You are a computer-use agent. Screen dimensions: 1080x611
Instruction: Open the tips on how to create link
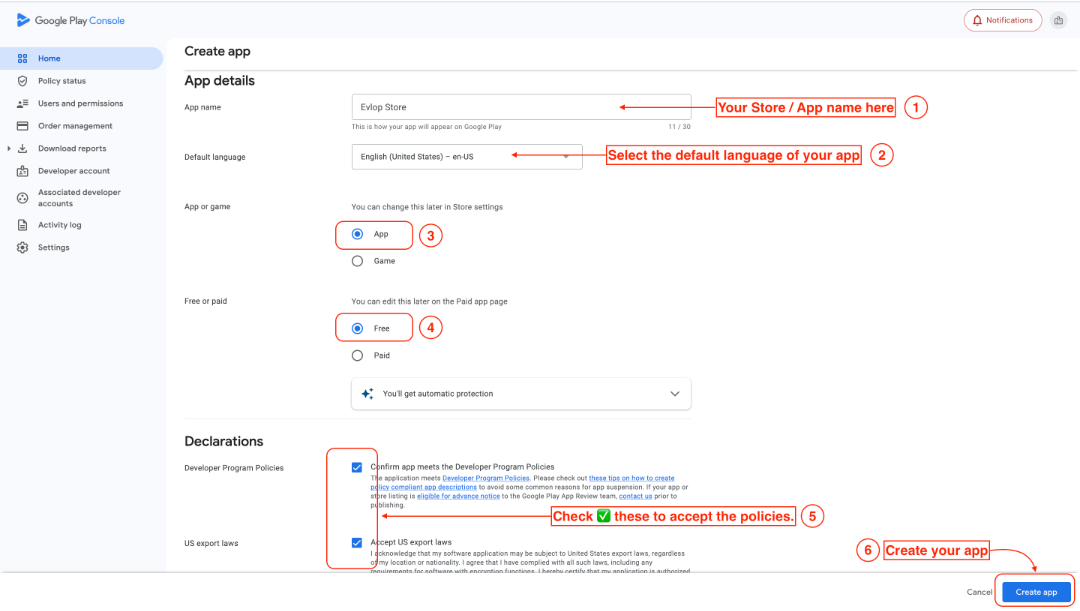[632, 478]
